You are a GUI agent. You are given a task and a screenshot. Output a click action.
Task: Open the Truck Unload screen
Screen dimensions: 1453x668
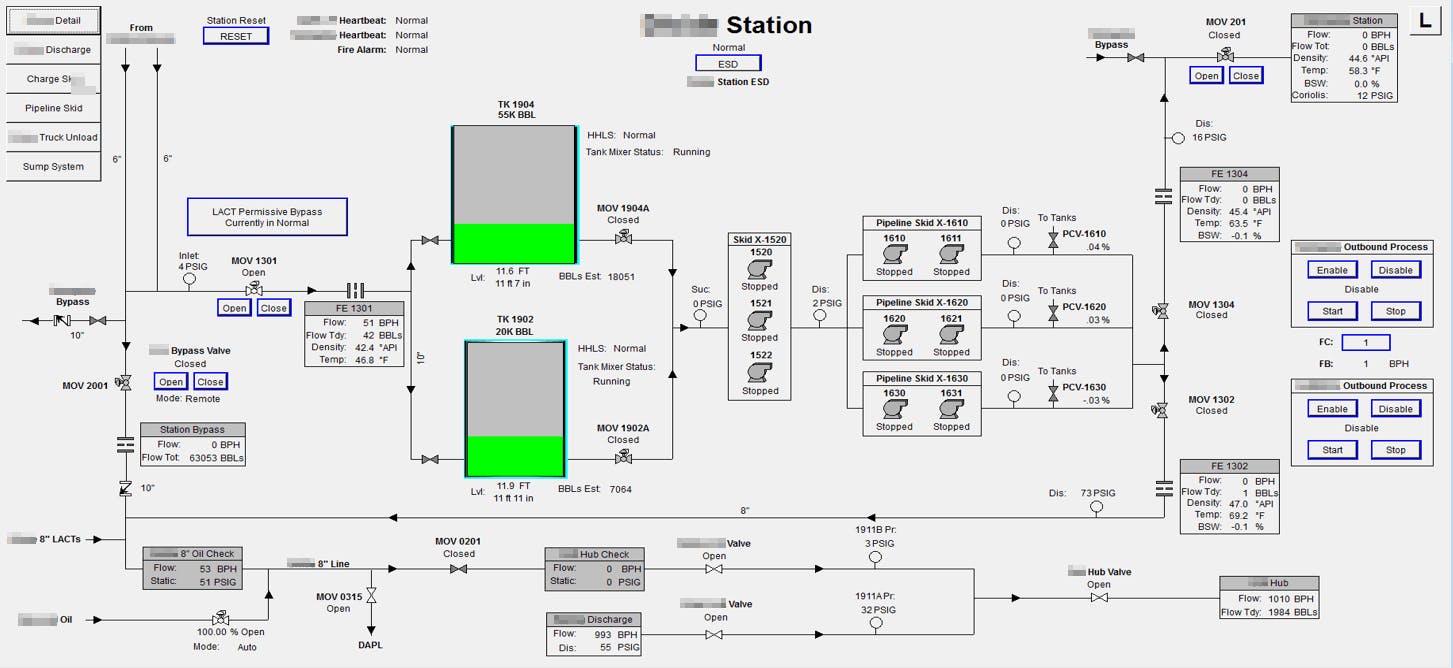[x=52, y=137]
